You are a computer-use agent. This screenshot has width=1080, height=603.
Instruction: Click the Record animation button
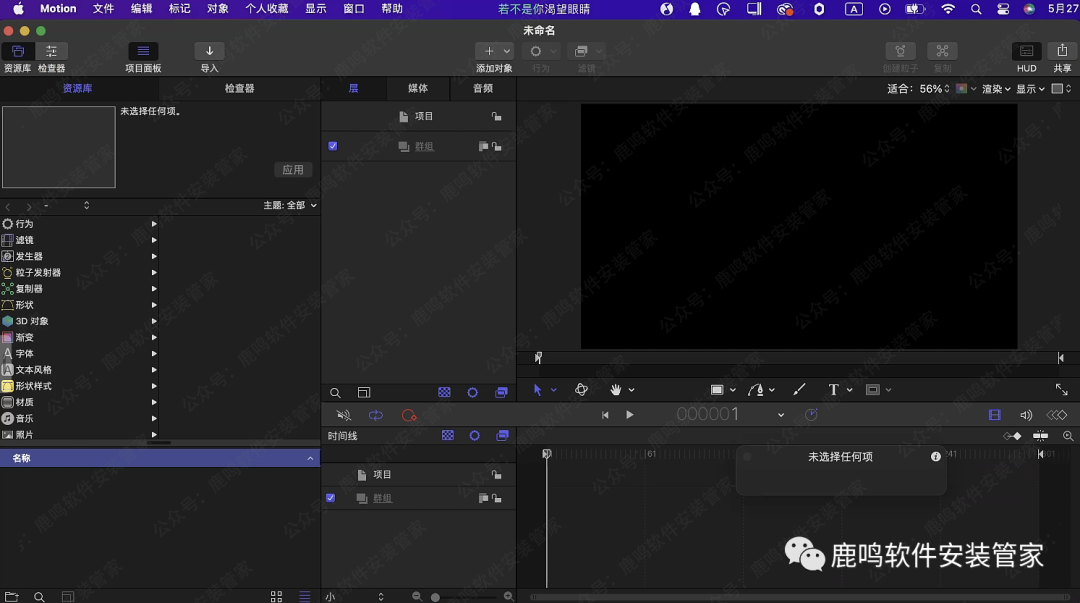[408, 415]
